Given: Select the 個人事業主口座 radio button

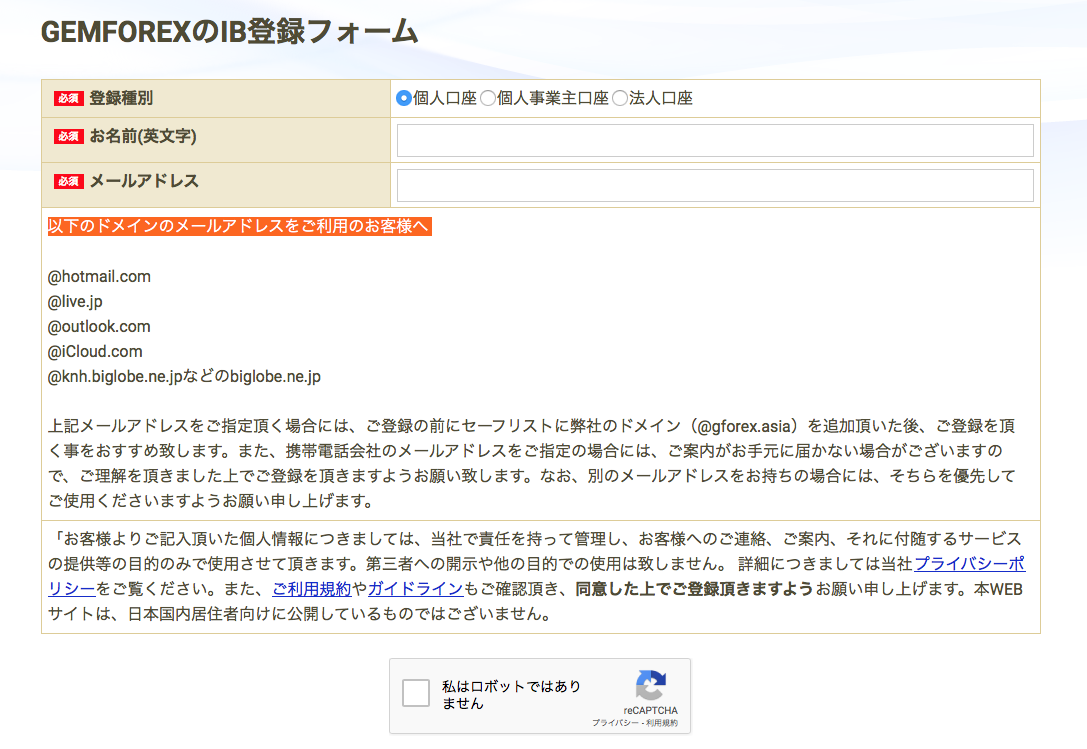Looking at the screenshot, I should tap(488, 98).
